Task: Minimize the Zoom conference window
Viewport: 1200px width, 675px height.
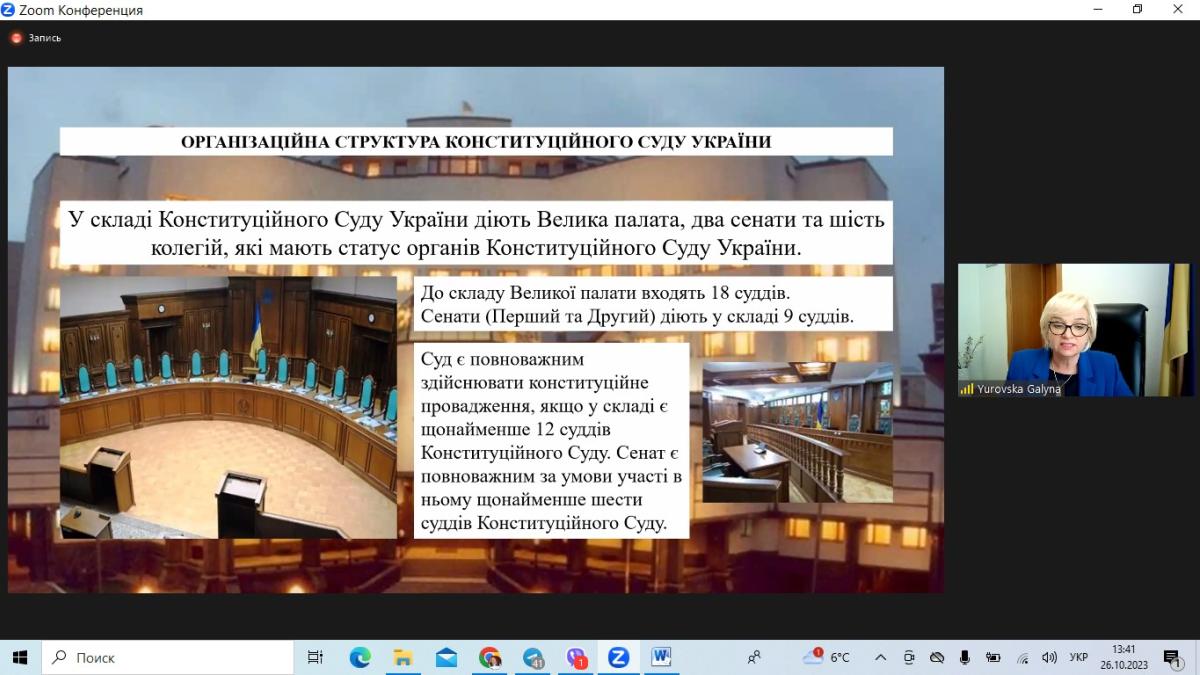Action: (1098, 9)
